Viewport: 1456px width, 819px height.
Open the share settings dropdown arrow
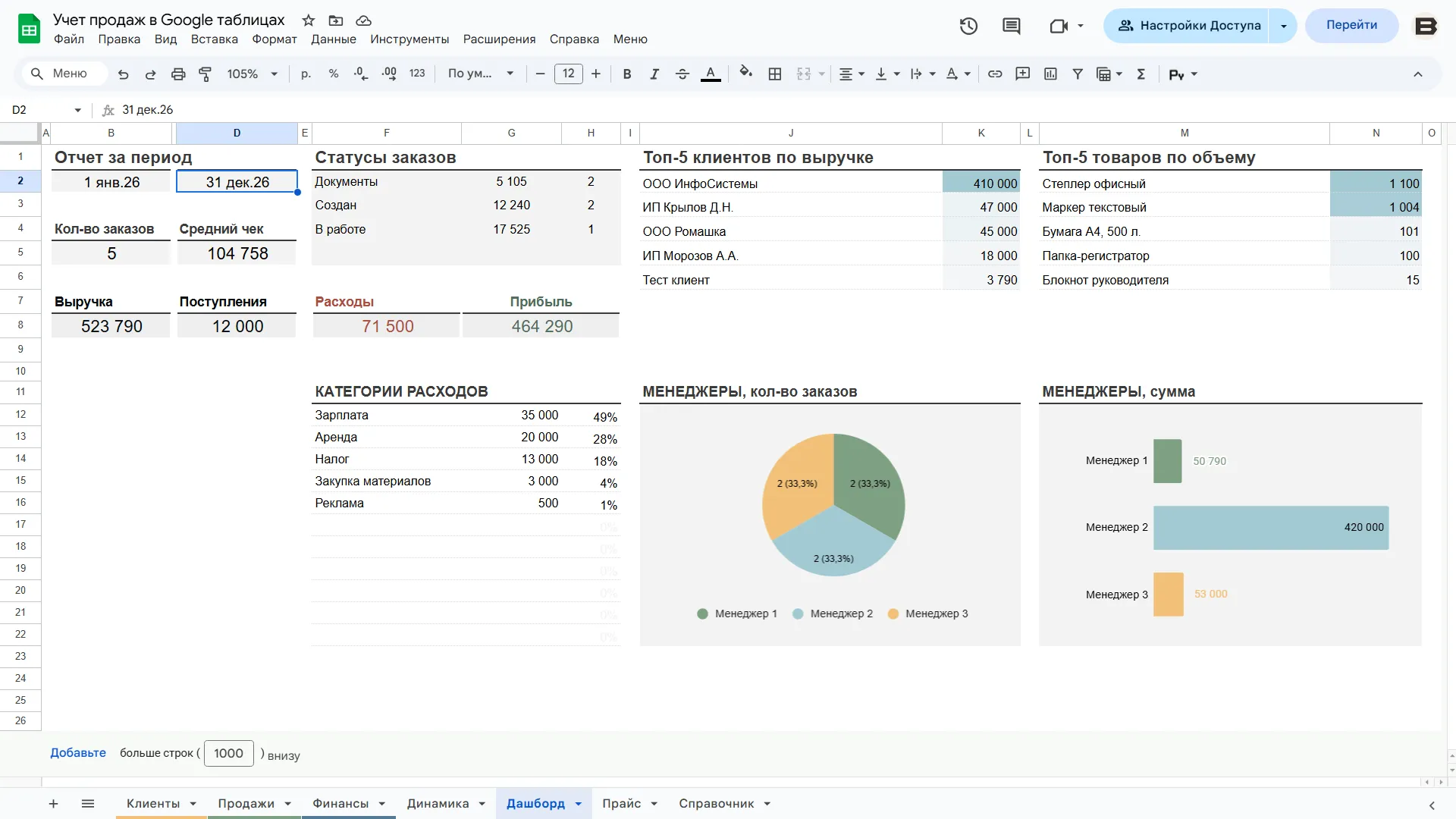(1283, 26)
